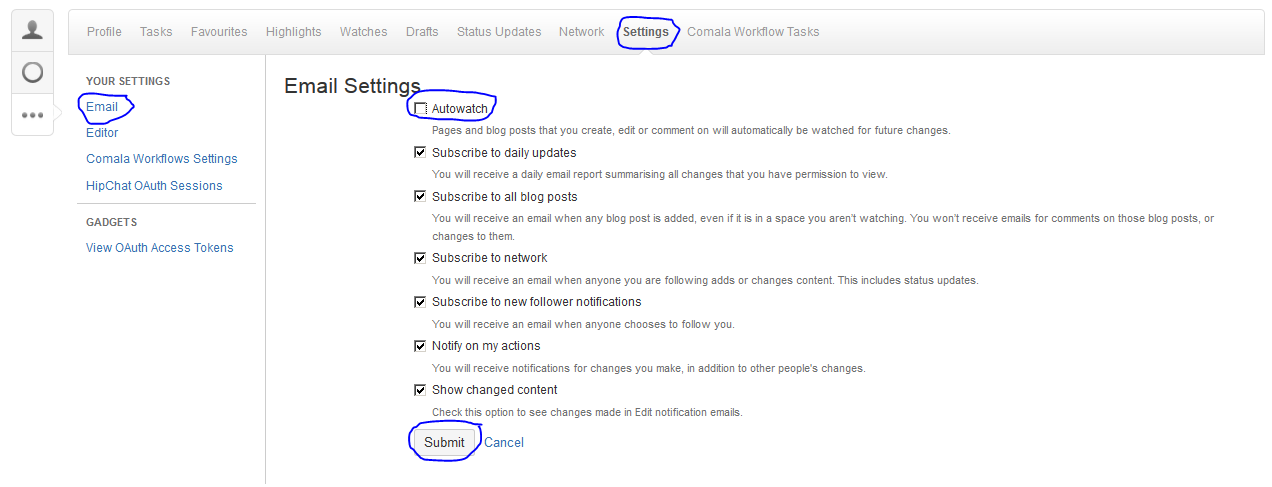Click the user profile silhouette icon
The height and width of the screenshot is (487, 1272).
[33, 30]
